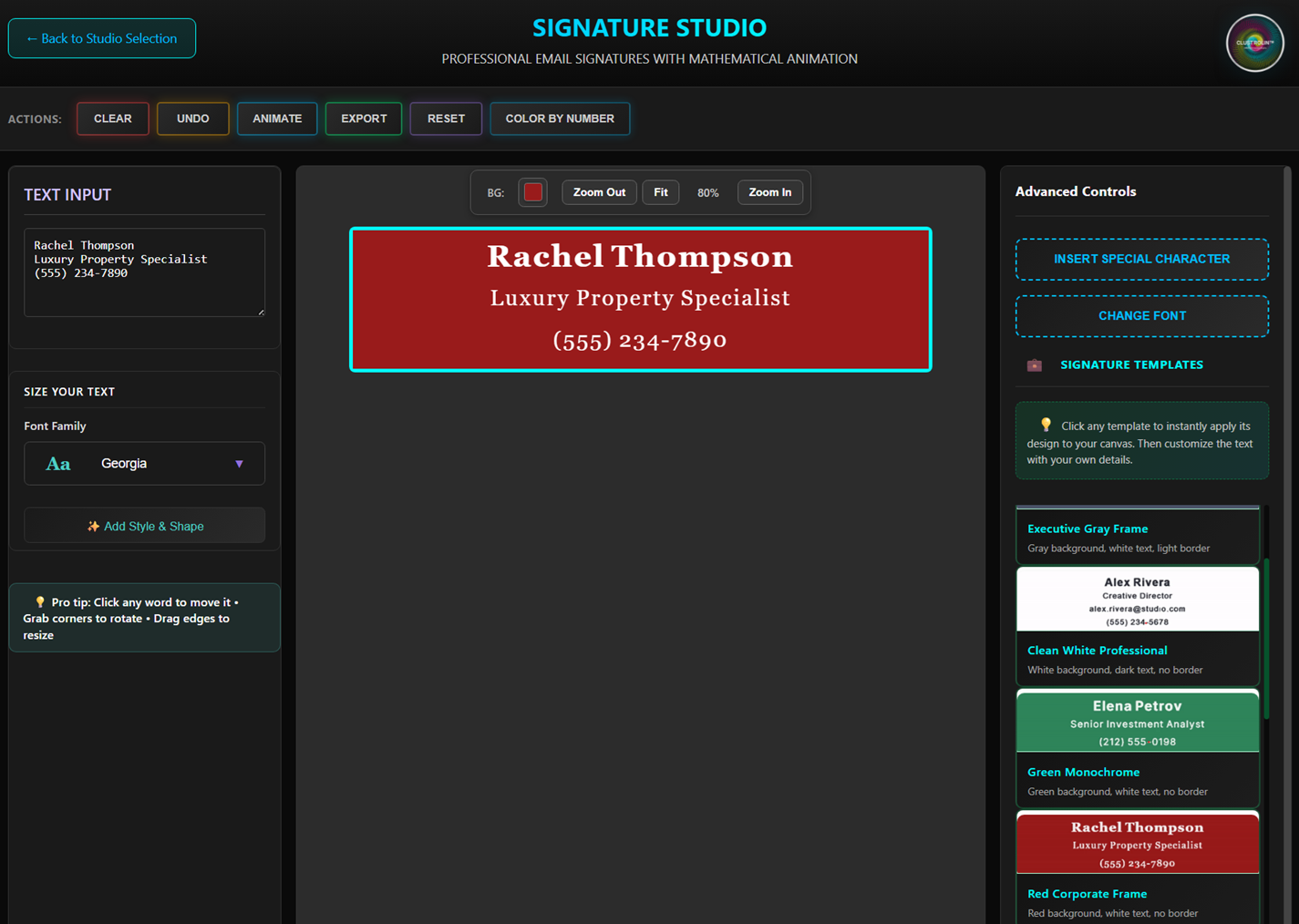Open the background color swatch
Viewport: 1299px width, 924px height.
pyautogui.click(x=532, y=192)
